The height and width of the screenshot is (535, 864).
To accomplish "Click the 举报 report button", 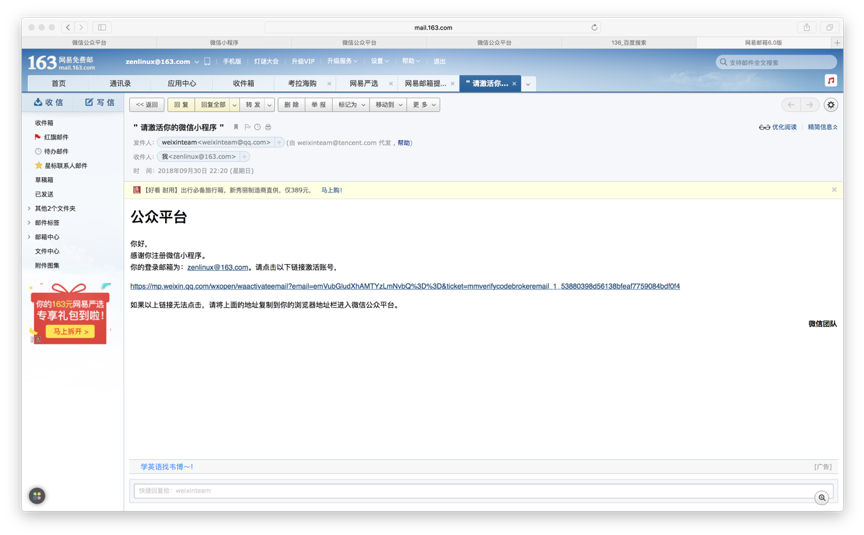I will 318,105.
